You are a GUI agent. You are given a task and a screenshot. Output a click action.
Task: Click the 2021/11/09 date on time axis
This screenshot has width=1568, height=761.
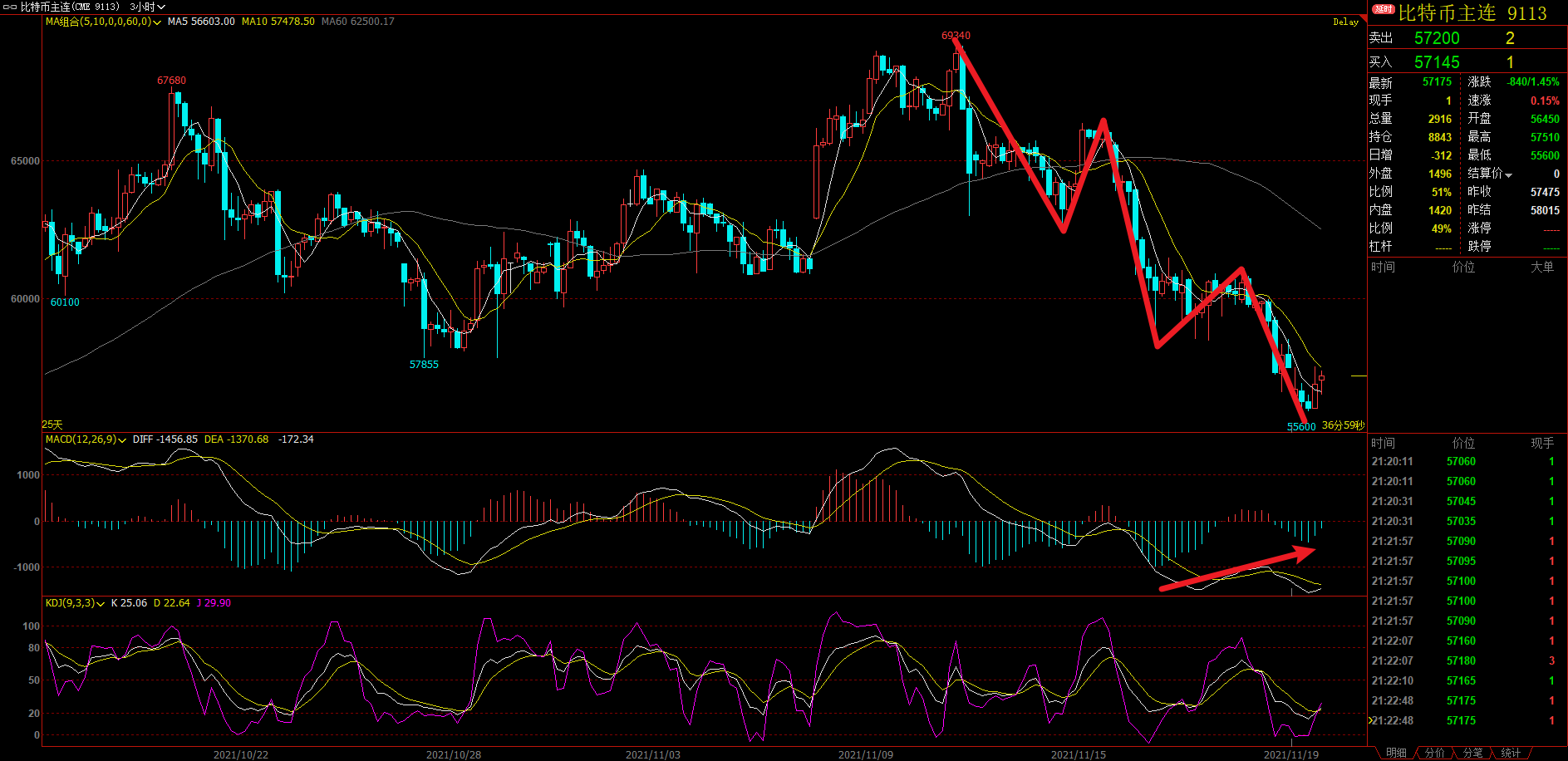[x=865, y=754]
